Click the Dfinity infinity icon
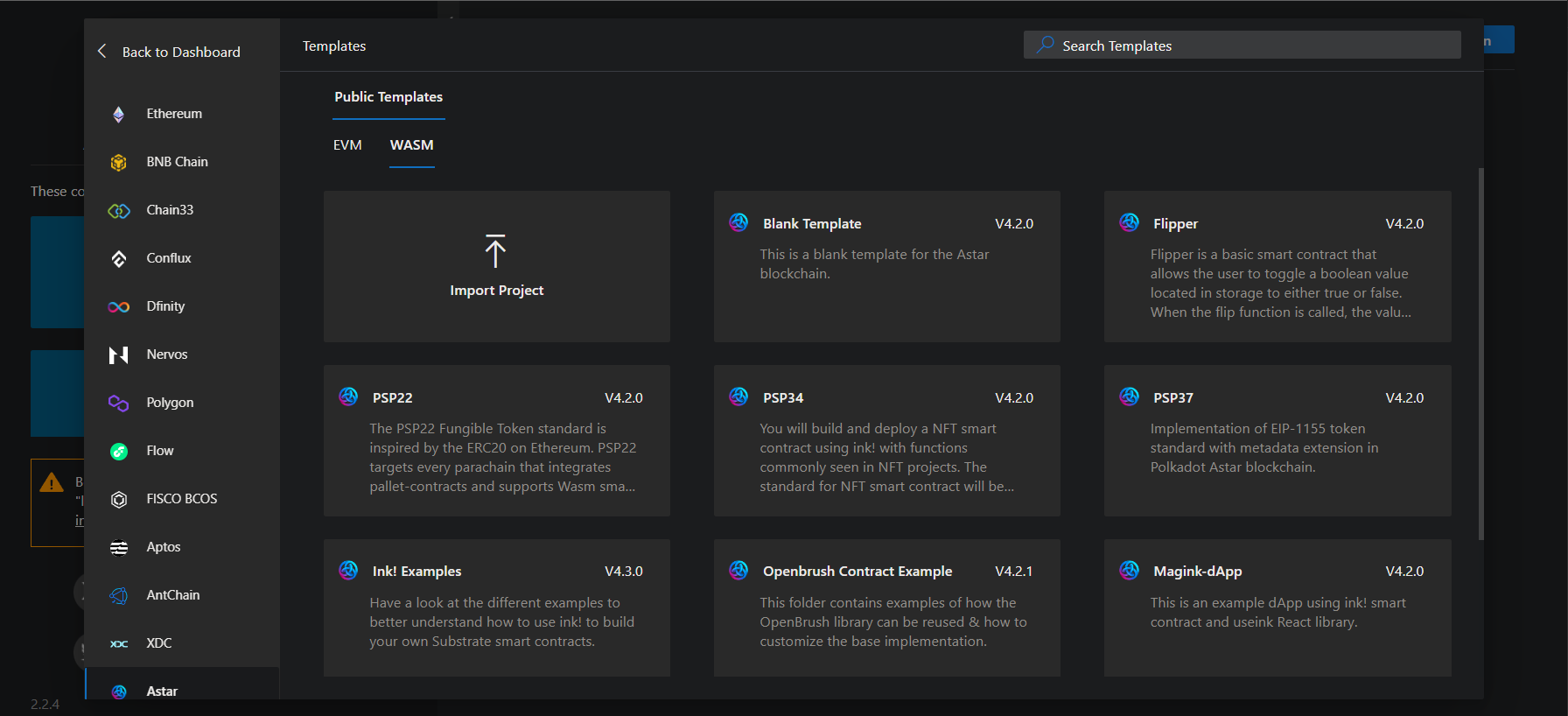Screen dimensions: 1568x716 [119, 307]
